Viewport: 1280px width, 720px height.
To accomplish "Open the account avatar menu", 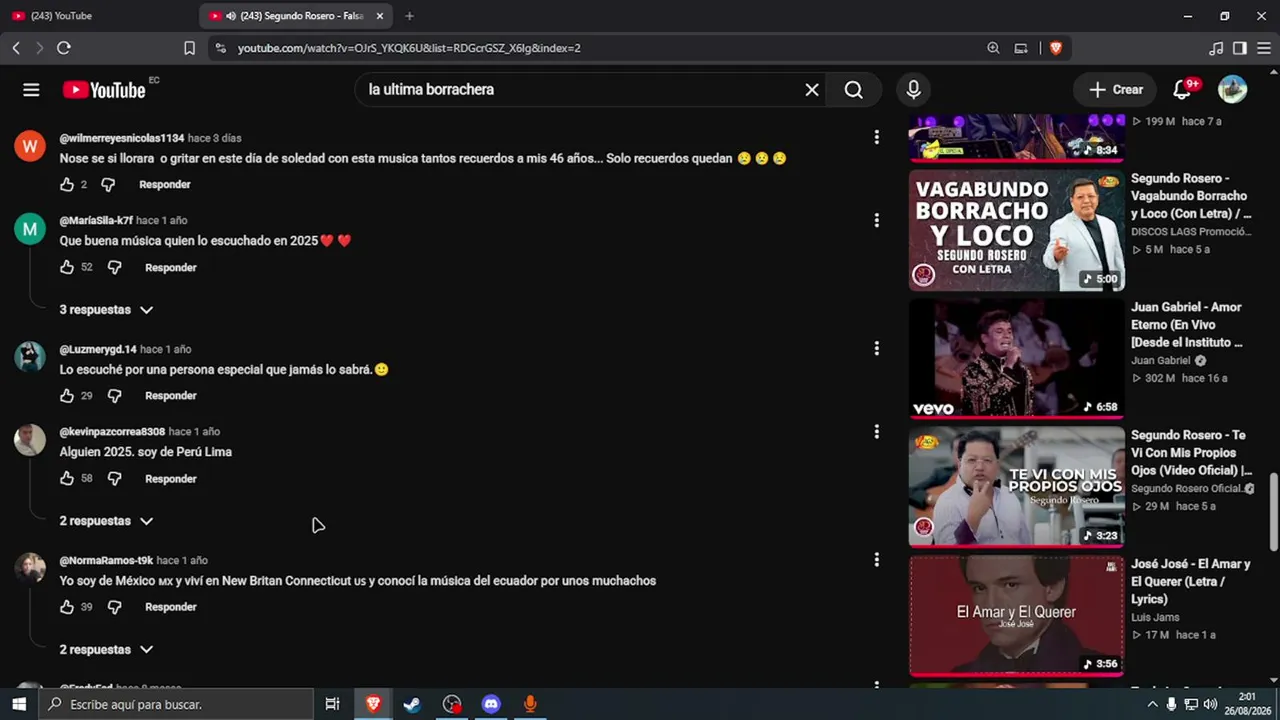I will tap(1232, 90).
